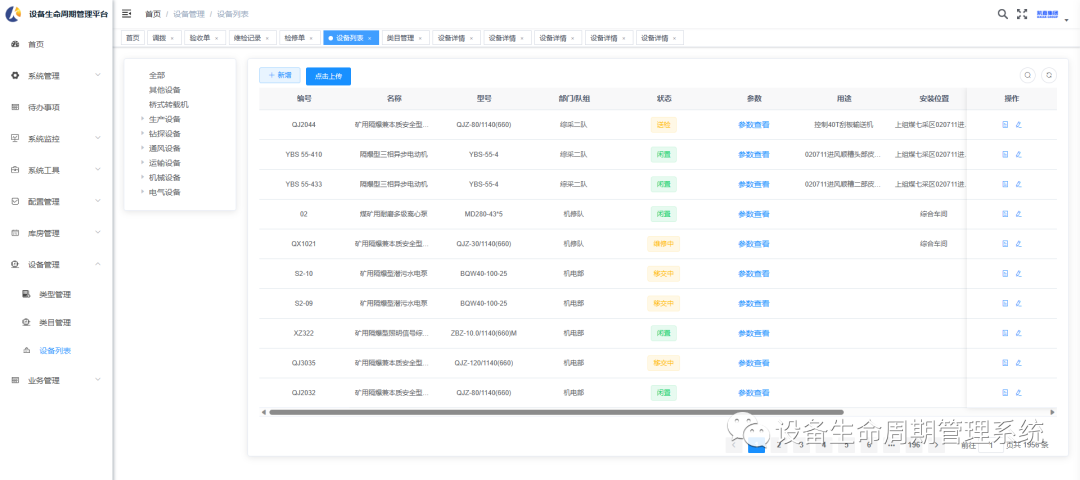Image resolution: width=1080 pixels, height=480 pixels.
Task: Open the detail icon for row S2-10
Action: [1005, 273]
